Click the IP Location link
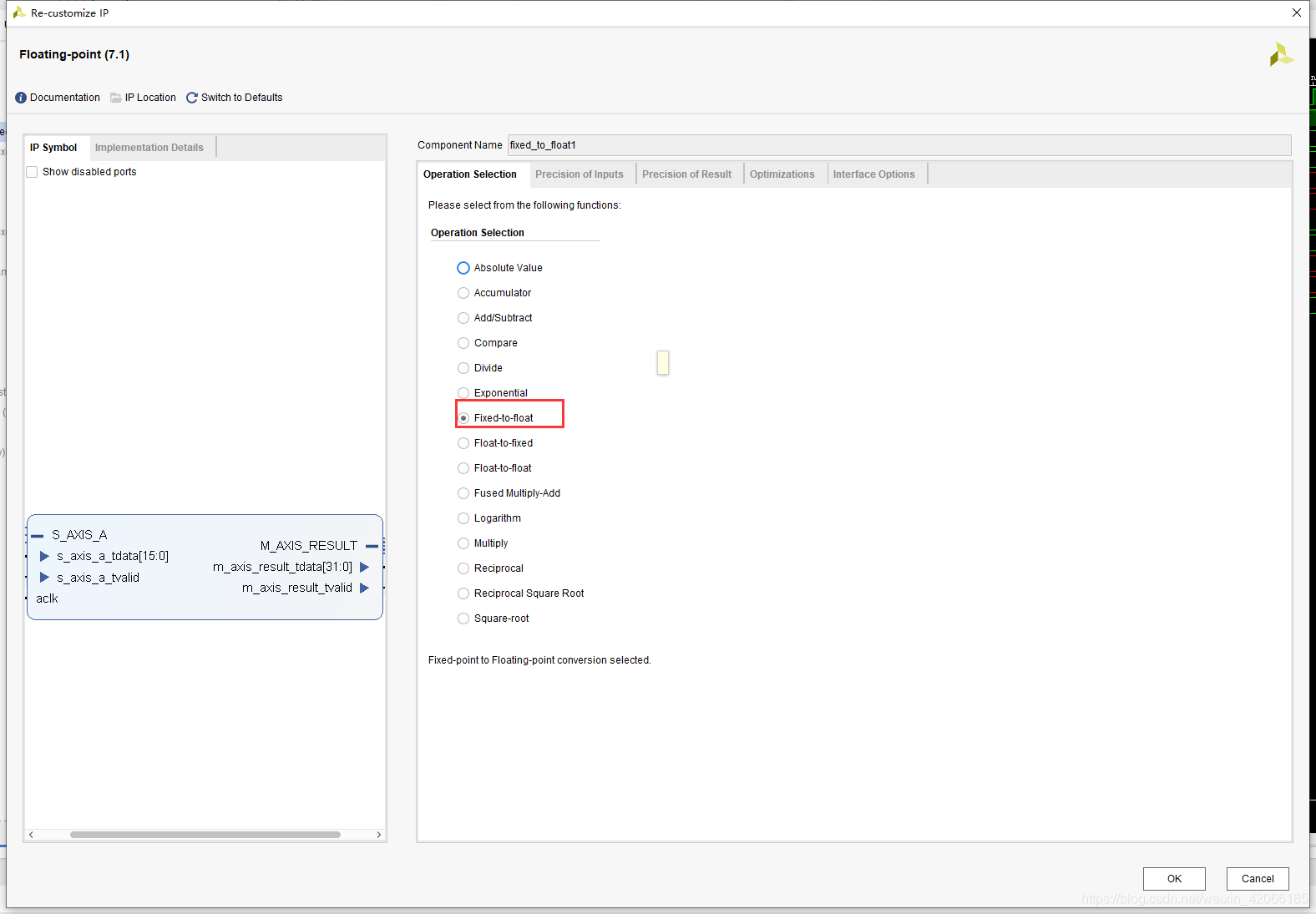The width and height of the screenshot is (1316, 914). click(x=150, y=98)
